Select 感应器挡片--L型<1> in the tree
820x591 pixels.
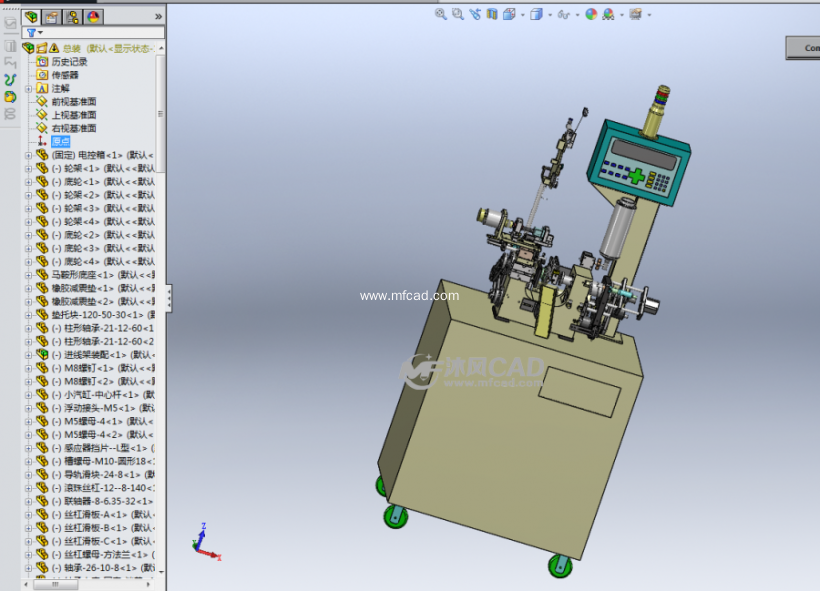[103, 448]
